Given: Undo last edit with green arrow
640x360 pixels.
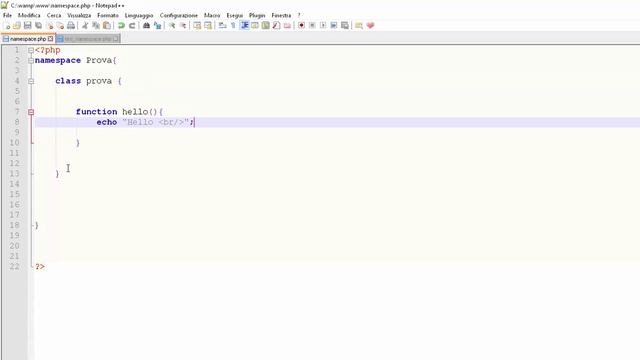Looking at the screenshot, I should point(121,25).
